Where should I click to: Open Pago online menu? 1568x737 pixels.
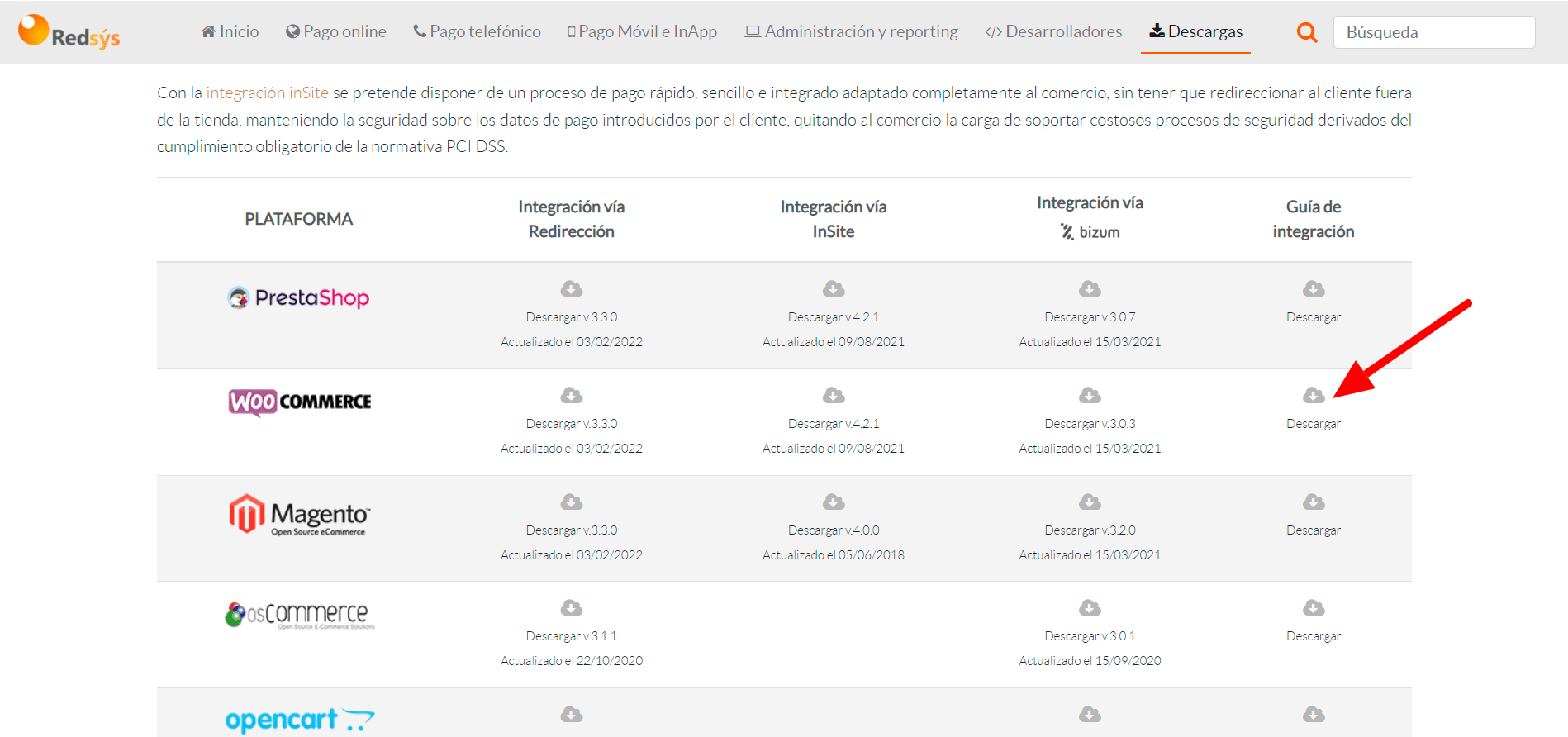pyautogui.click(x=335, y=31)
